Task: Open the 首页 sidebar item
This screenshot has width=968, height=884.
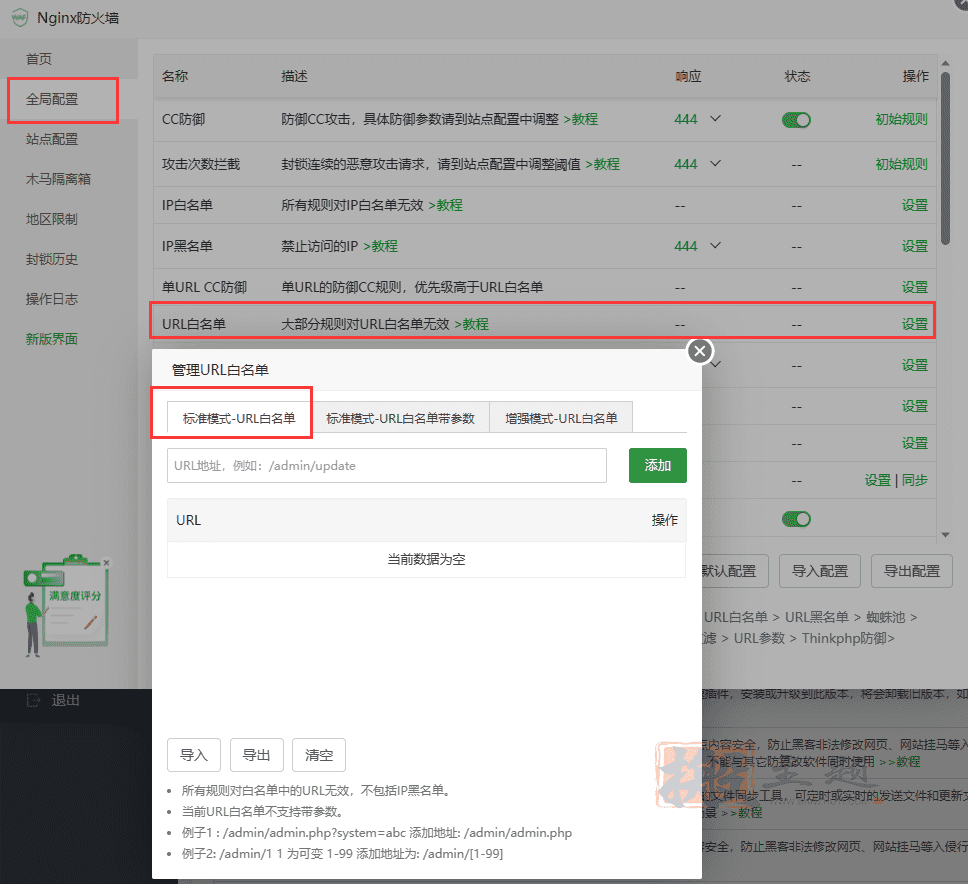Action: [x=39, y=59]
